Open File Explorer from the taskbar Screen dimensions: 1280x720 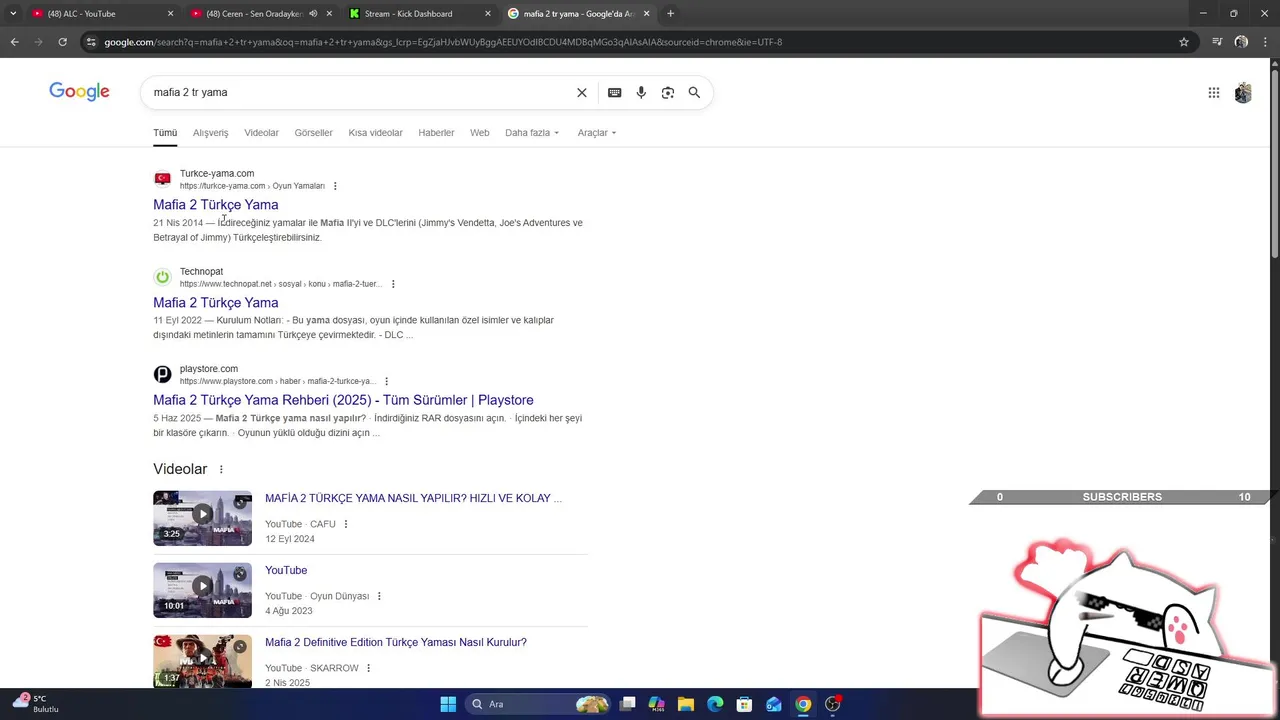686,704
